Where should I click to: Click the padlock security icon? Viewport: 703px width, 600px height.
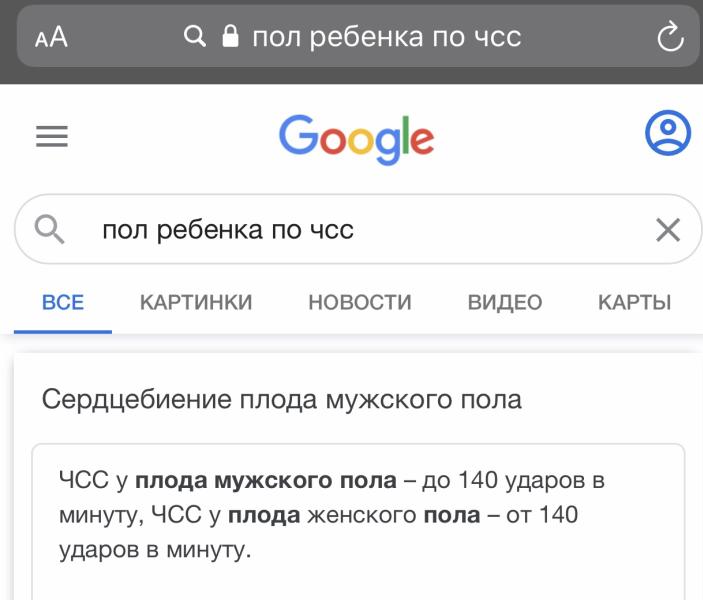coord(230,38)
